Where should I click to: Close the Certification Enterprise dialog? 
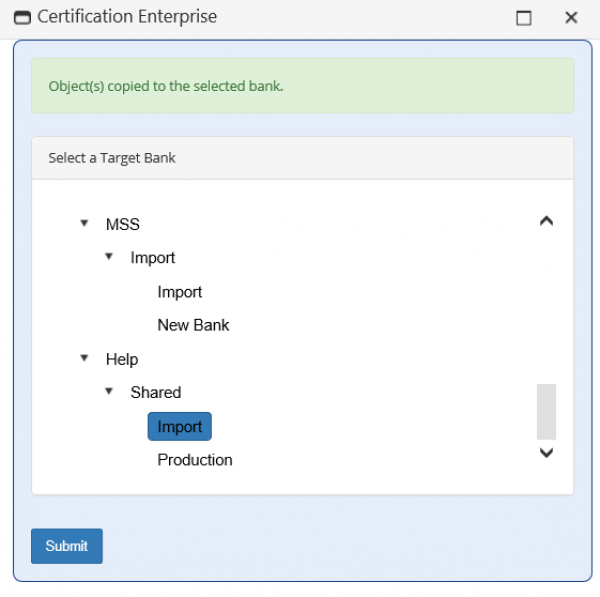click(x=571, y=18)
